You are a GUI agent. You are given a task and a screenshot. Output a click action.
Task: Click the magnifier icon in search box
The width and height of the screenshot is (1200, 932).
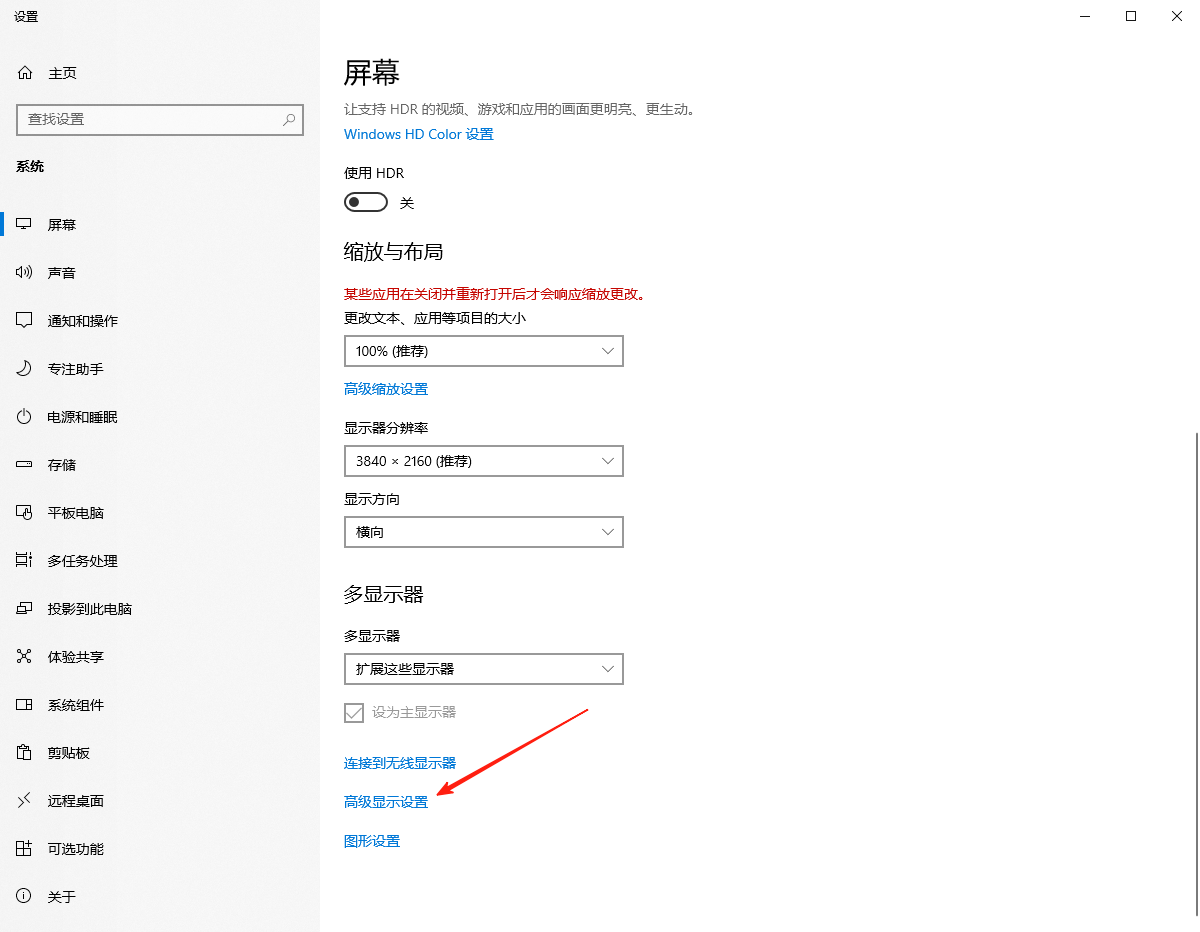pyautogui.click(x=289, y=119)
